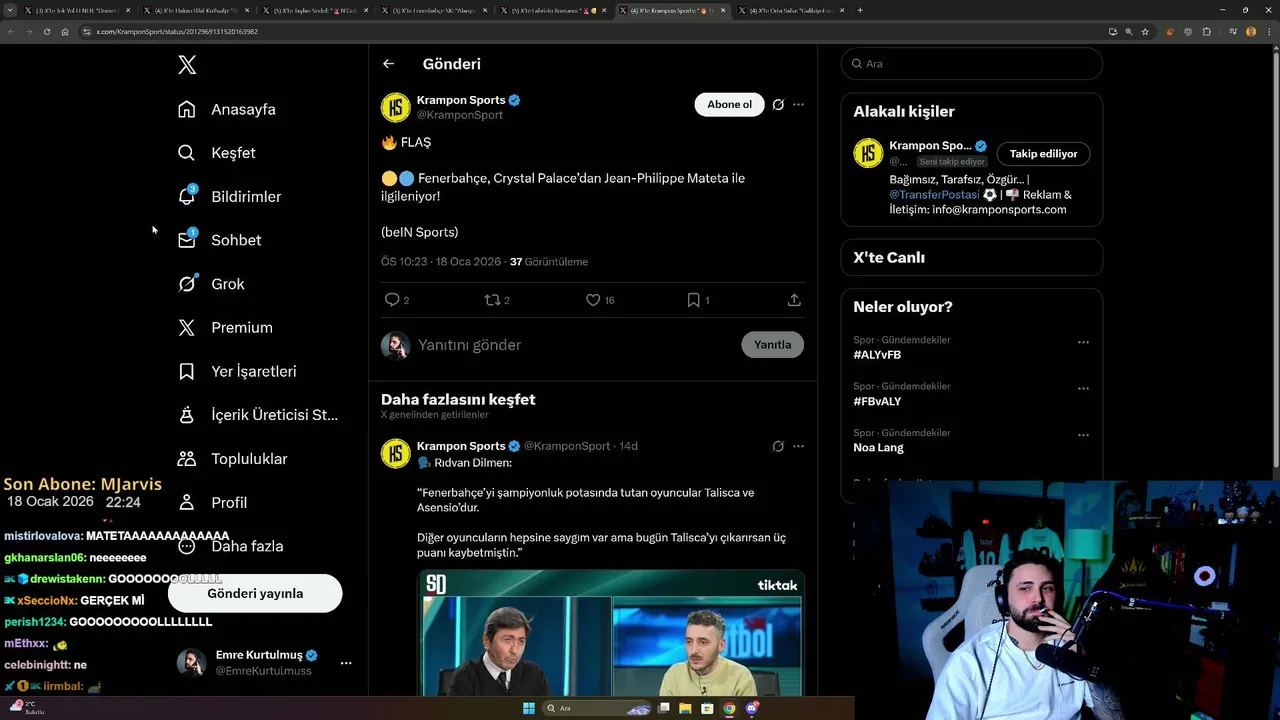Open Emre Kurtulmuş account menu dots

coord(346,663)
